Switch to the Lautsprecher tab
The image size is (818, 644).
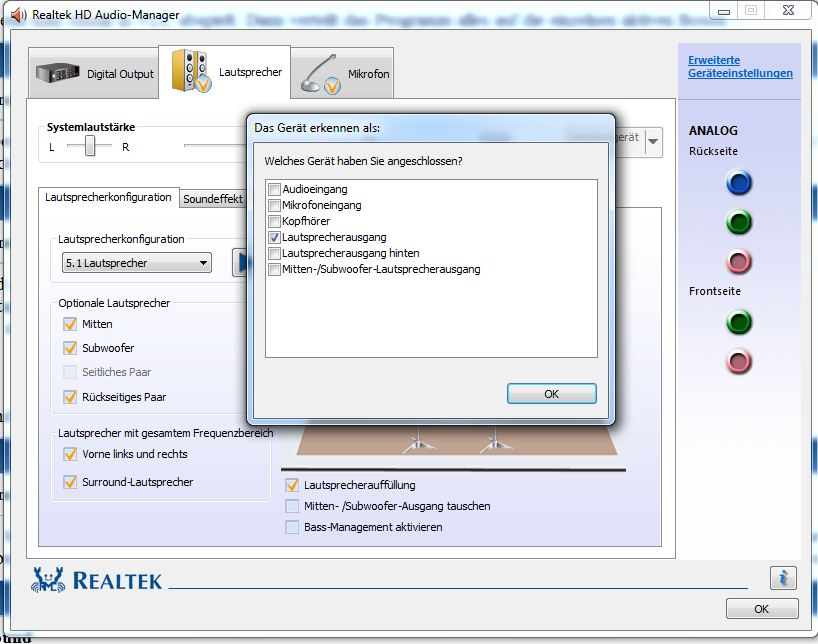(225, 72)
